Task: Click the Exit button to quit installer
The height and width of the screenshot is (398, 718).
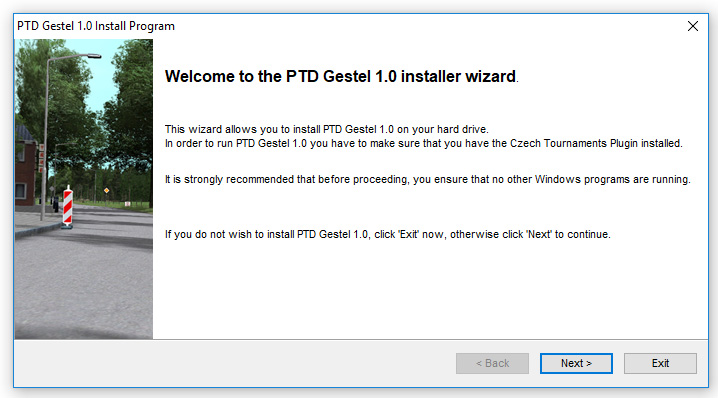Action: (660, 363)
